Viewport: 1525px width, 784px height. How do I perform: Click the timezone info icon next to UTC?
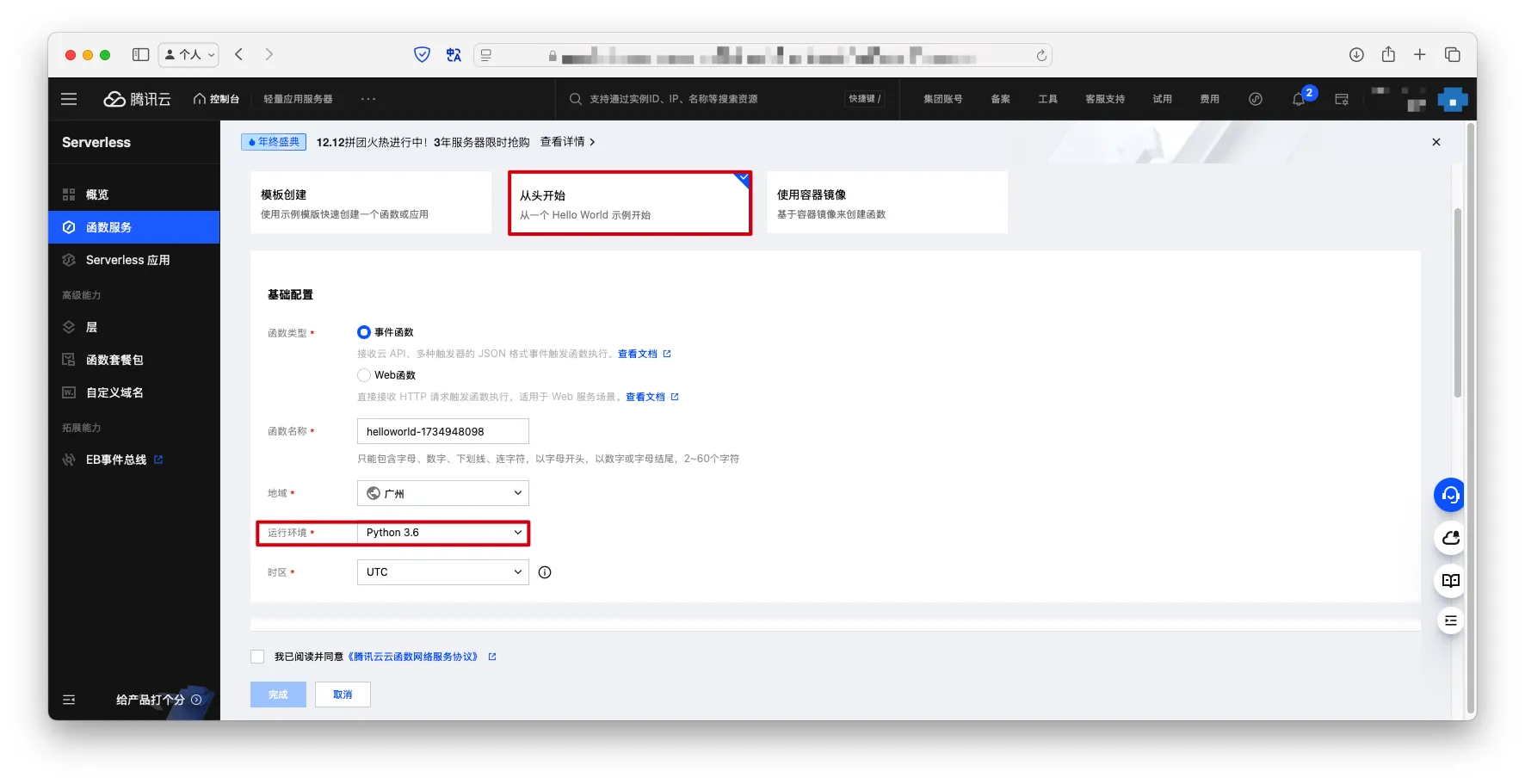click(x=545, y=572)
